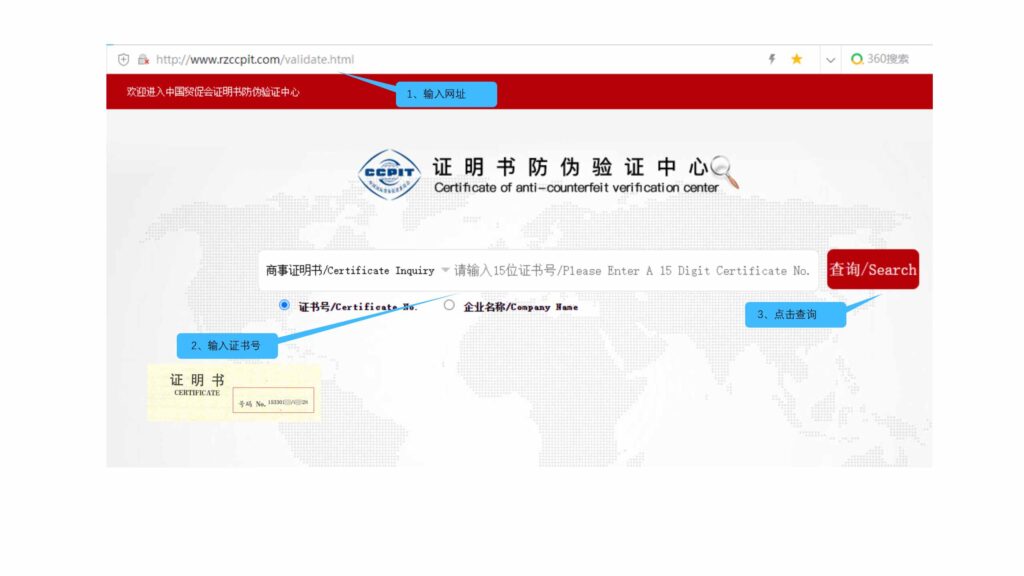This screenshot has width=1024, height=576.
Task: Click the sample certificate thumbnail image
Action: (234, 392)
